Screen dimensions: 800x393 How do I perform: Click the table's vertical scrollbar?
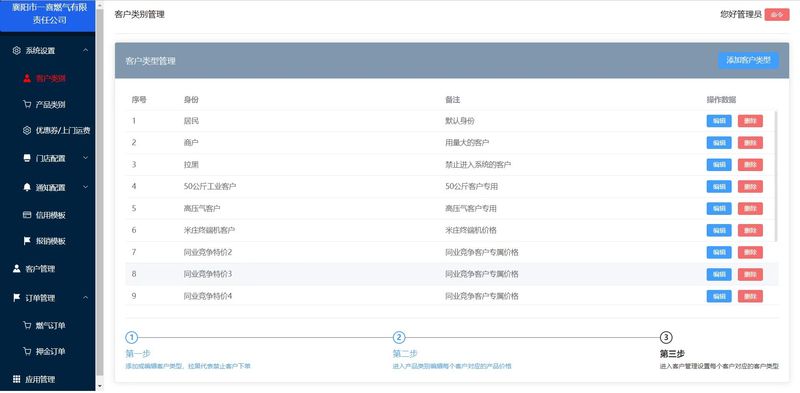(x=777, y=176)
